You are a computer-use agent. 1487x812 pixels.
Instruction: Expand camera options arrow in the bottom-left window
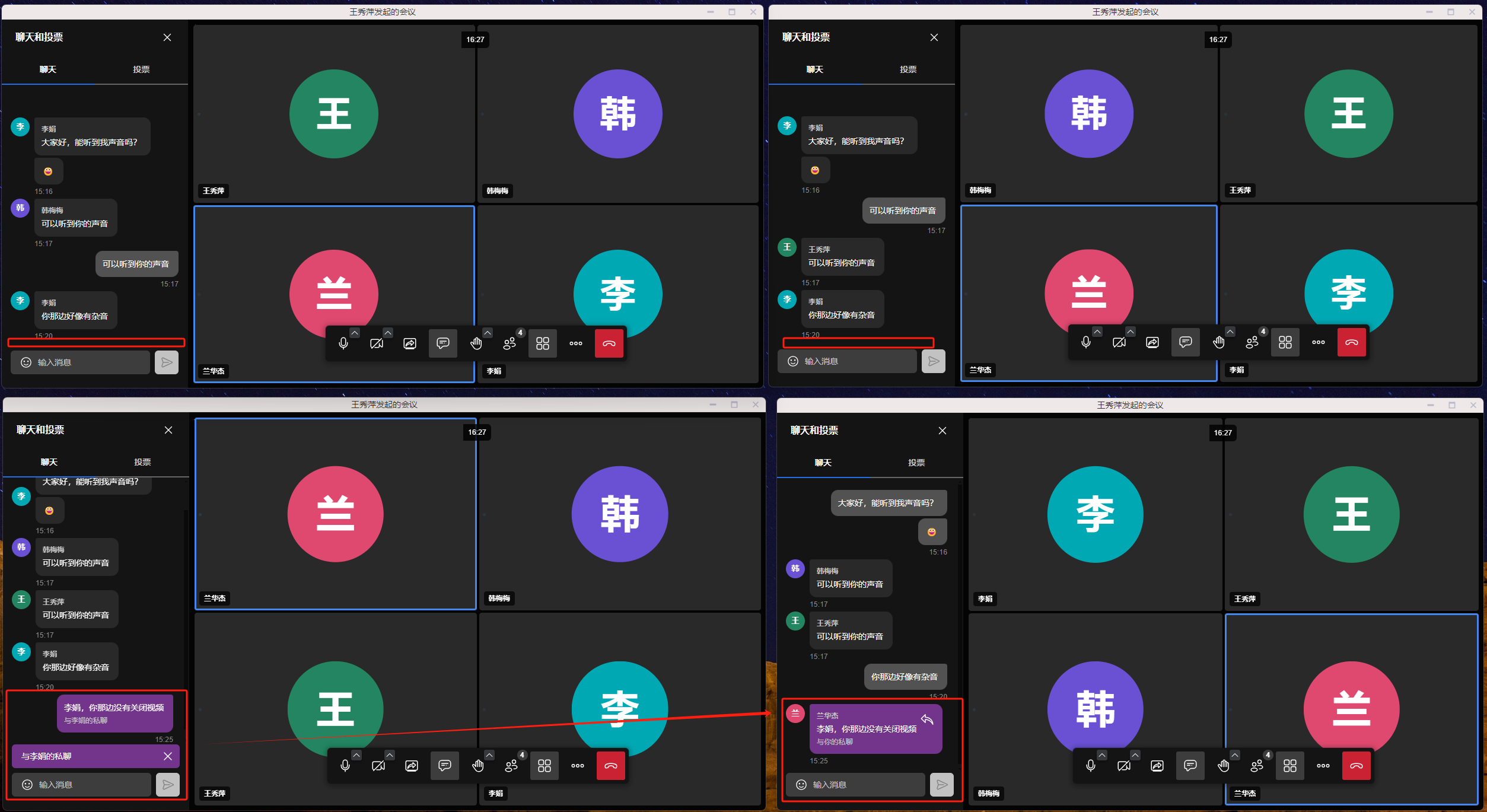click(390, 755)
